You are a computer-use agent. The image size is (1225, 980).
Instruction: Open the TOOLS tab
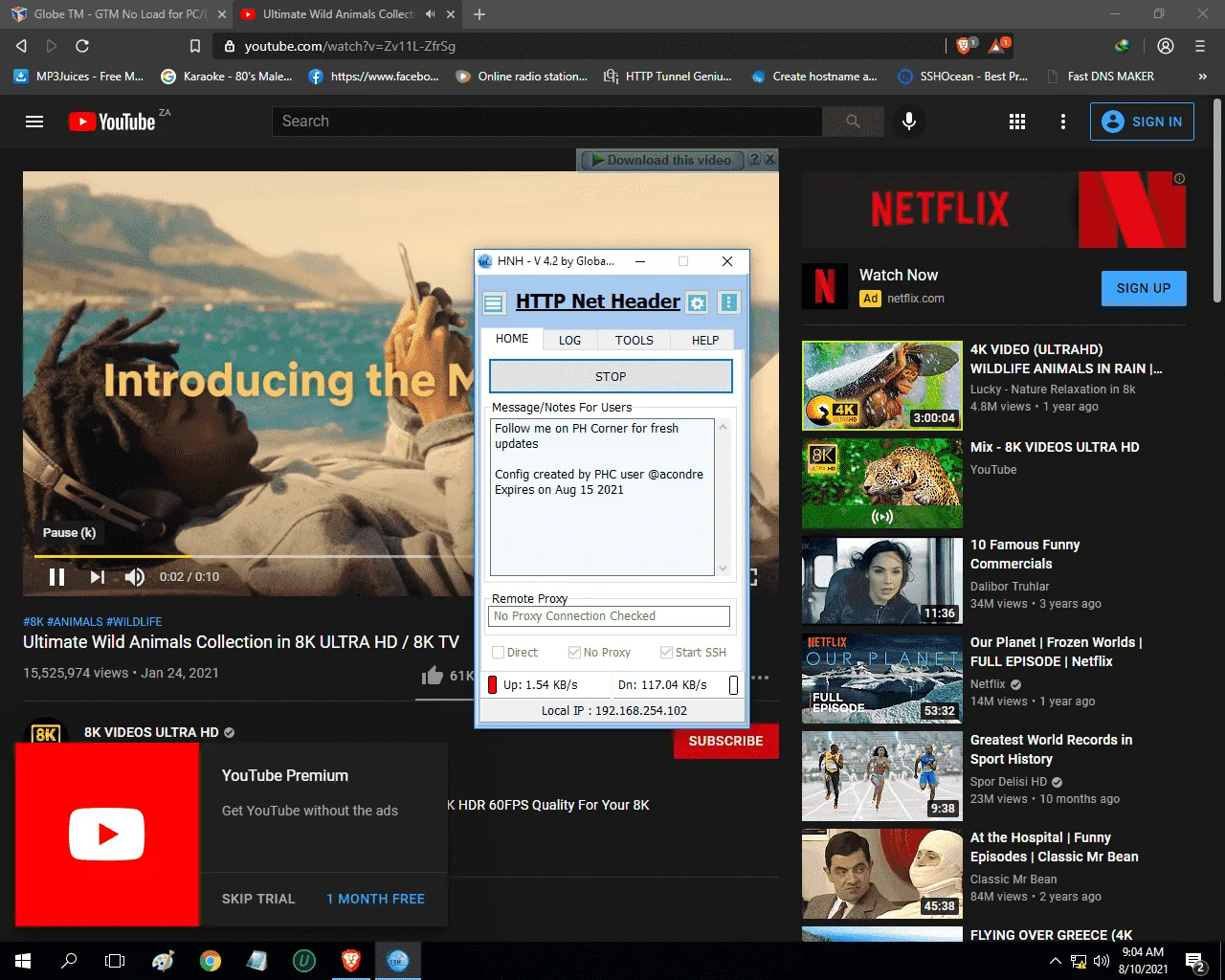pos(634,340)
